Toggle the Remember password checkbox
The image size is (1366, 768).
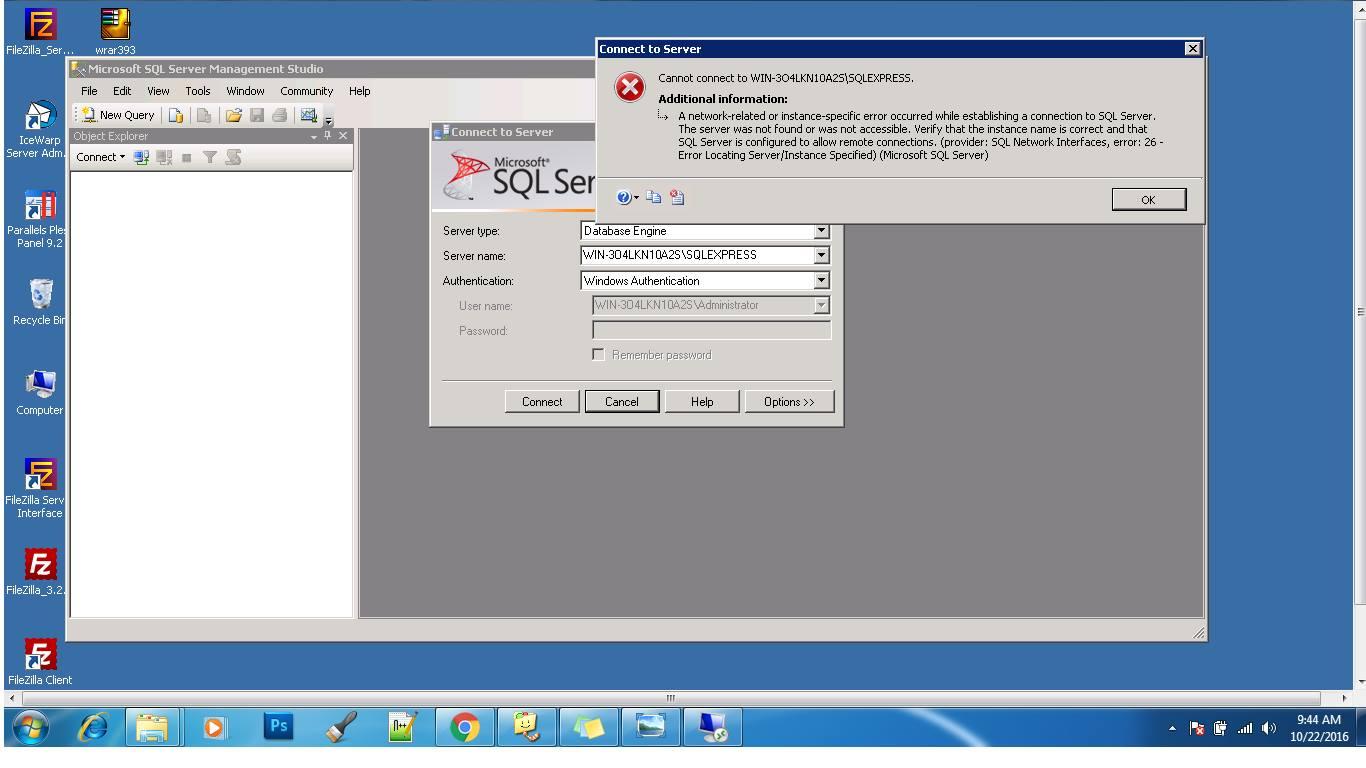[x=598, y=355]
